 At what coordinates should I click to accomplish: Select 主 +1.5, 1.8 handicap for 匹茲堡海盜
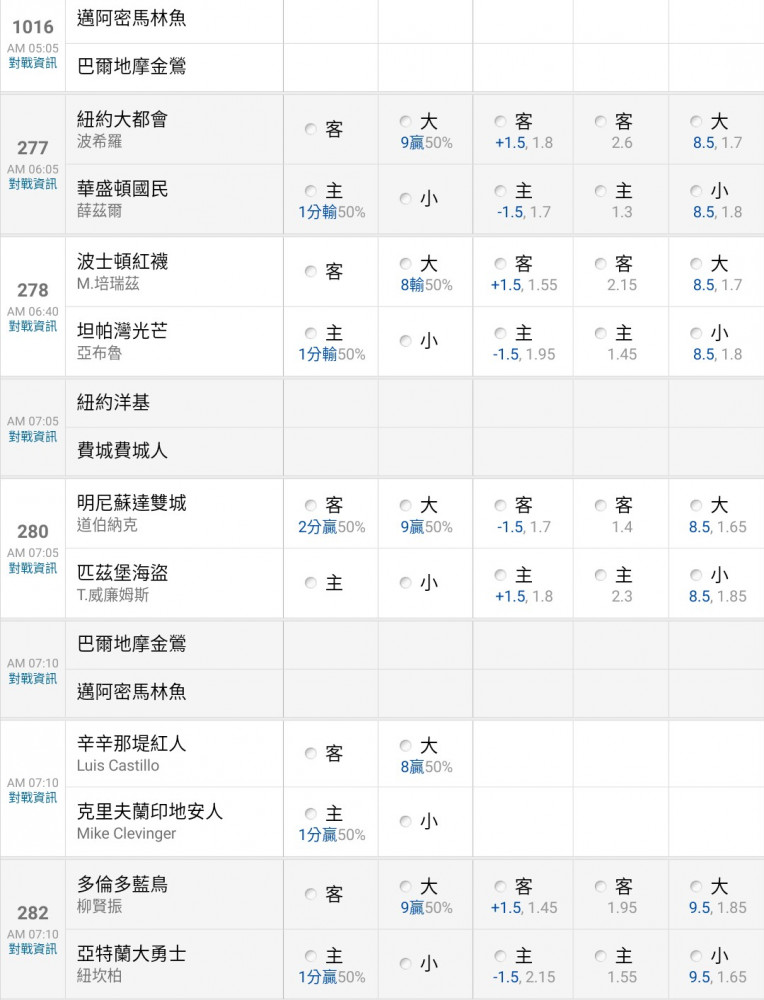[501, 575]
